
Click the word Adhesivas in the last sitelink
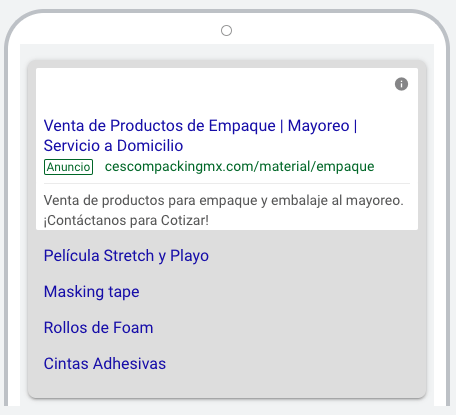pyautogui.click(x=129, y=364)
